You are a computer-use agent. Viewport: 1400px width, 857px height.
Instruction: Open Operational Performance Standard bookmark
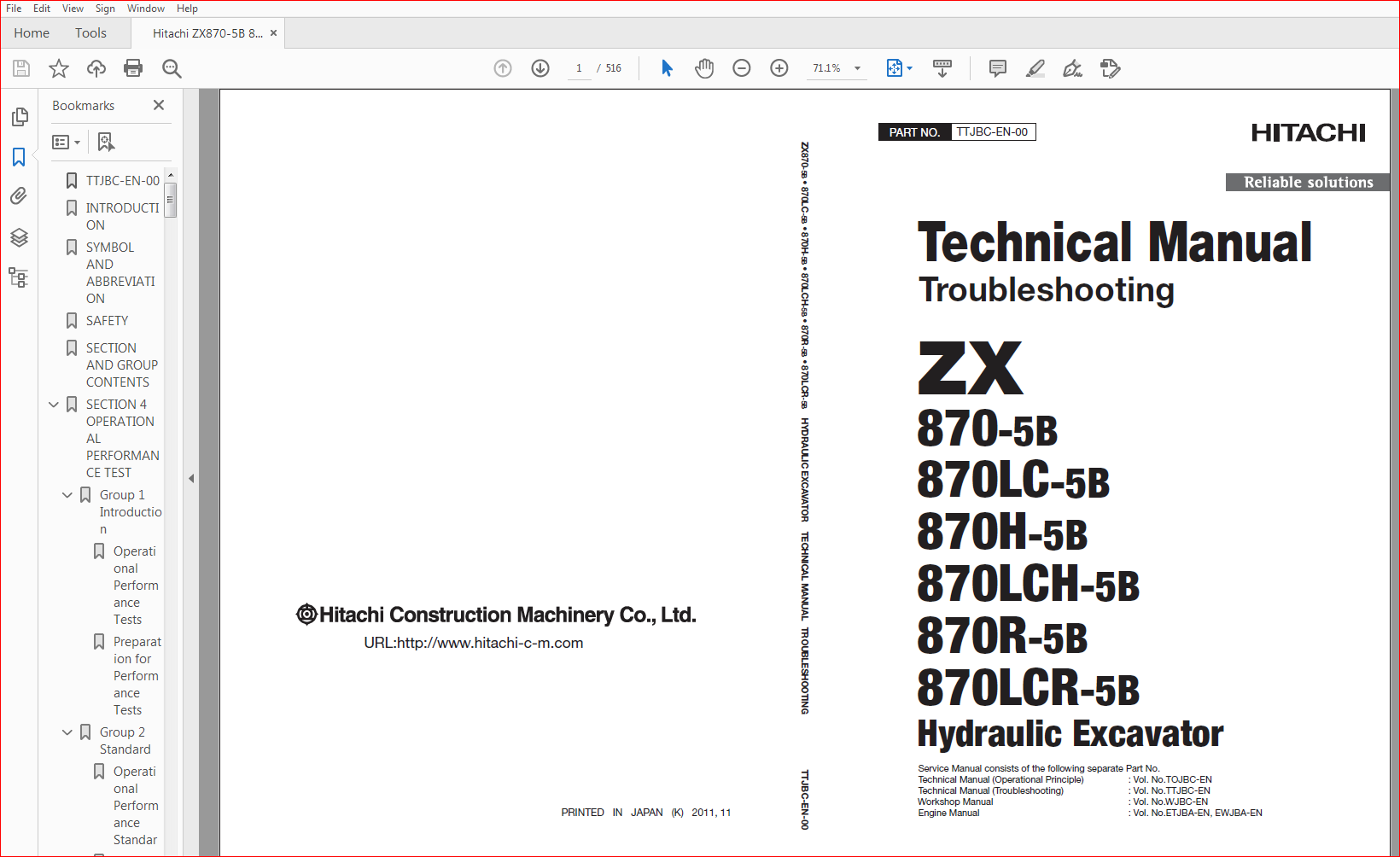(136, 806)
